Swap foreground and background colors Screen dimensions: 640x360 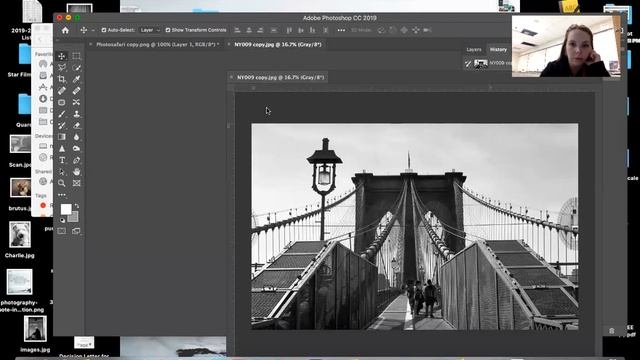point(77,206)
